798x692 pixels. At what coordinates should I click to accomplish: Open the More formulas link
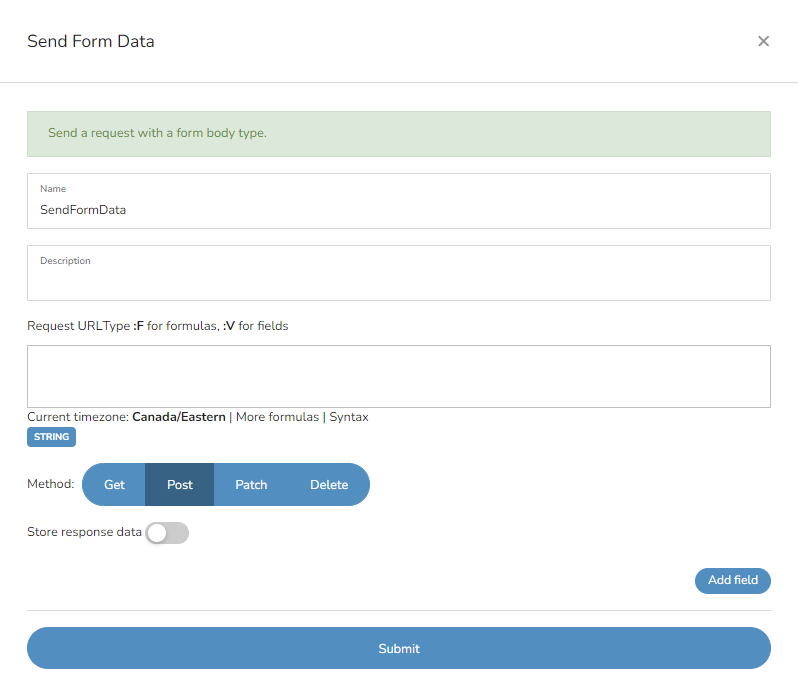(x=277, y=417)
